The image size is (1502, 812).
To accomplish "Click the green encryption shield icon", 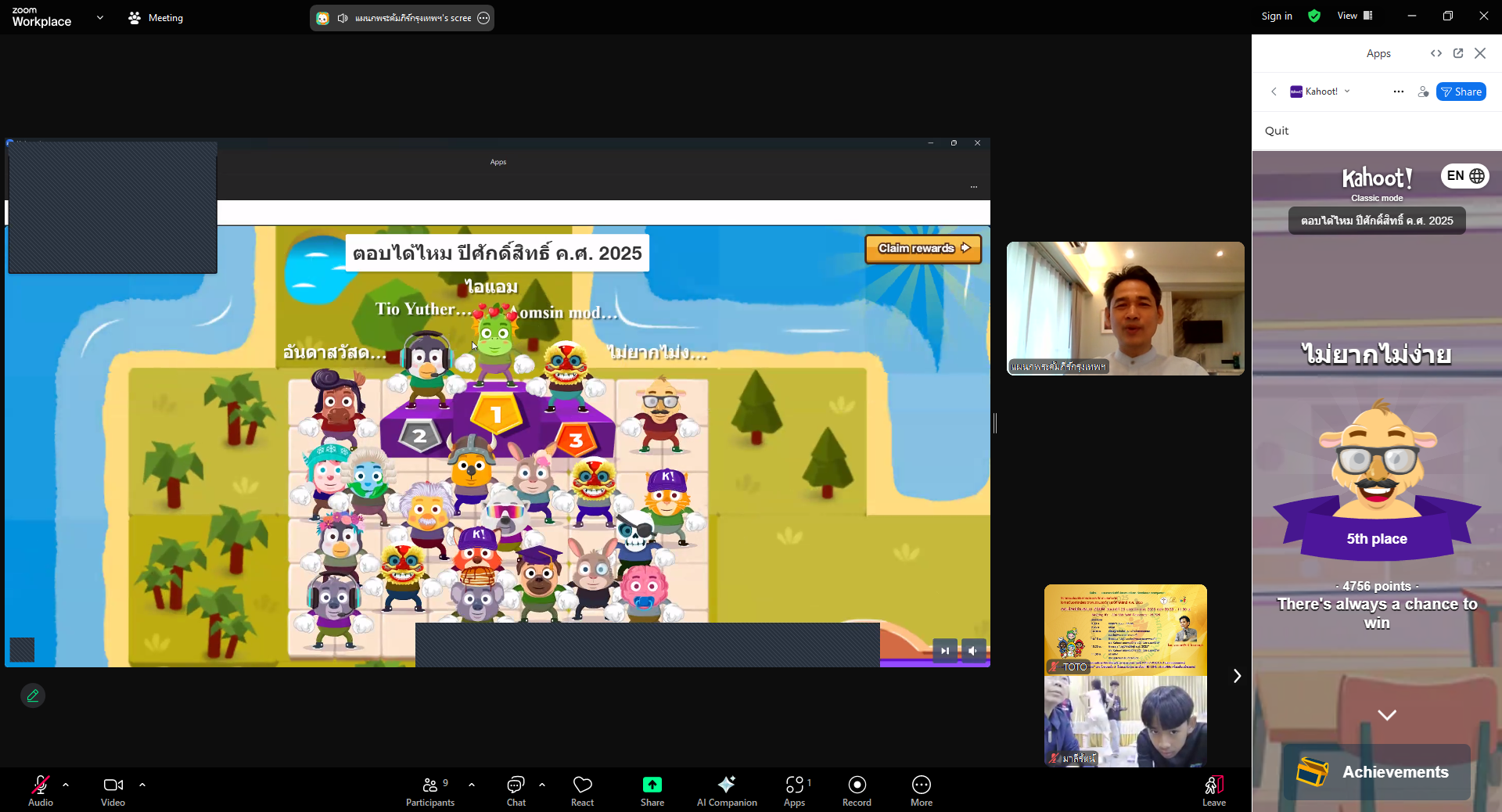I will pos(1314,16).
